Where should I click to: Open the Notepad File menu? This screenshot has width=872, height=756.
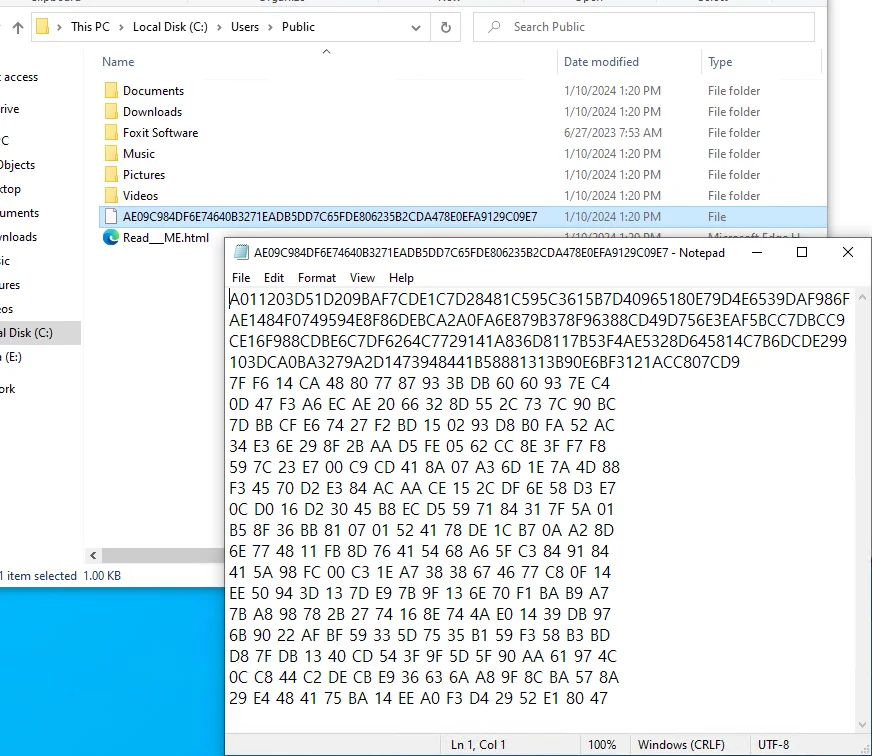pyautogui.click(x=241, y=278)
